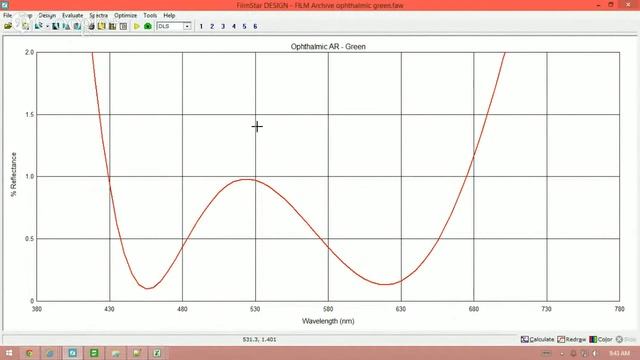This screenshot has height=360, width=640.
Task: Click the yellow play/run toolbar icon
Action: [x=137, y=26]
